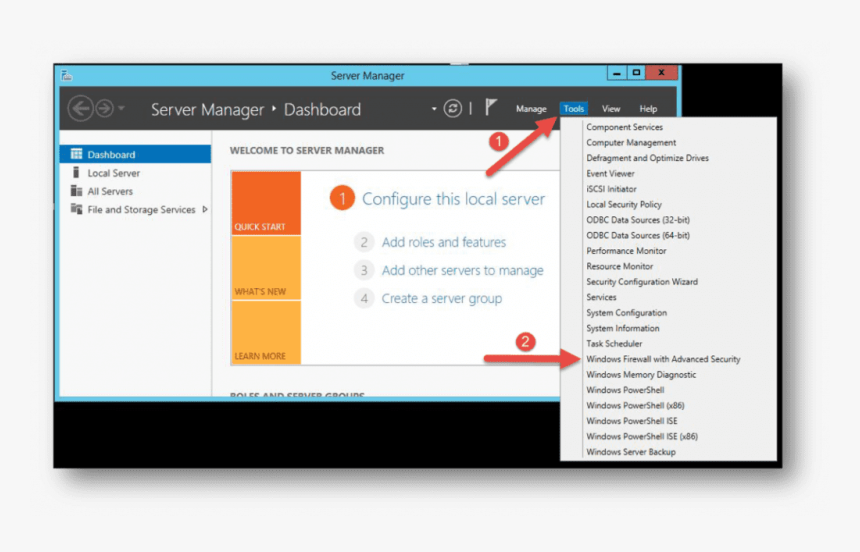This screenshot has width=860, height=552.
Task: Choose ODBC Data Sources (64-bit)
Action: point(638,235)
